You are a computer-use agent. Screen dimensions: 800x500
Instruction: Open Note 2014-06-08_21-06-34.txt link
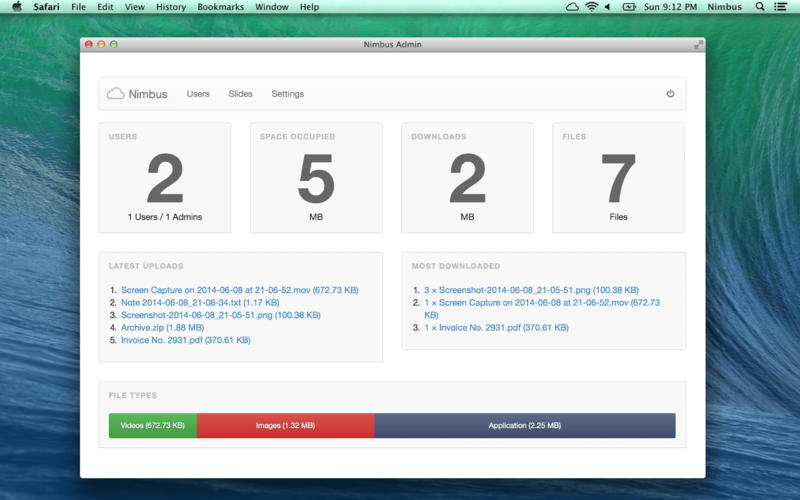point(200,303)
